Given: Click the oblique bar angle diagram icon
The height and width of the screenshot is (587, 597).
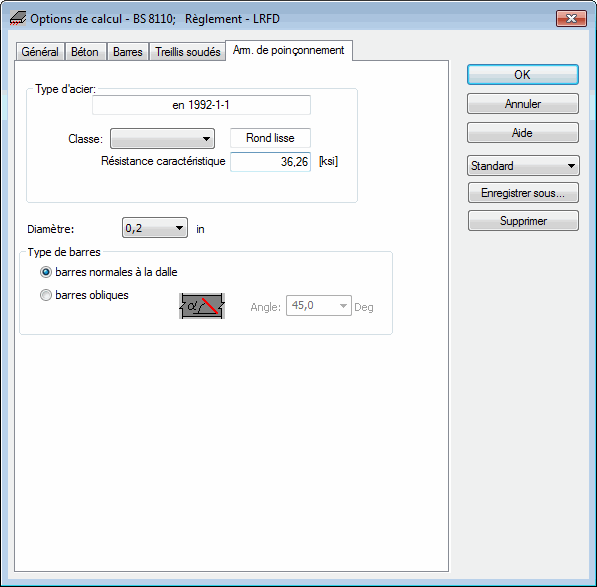Looking at the screenshot, I should (x=202, y=306).
